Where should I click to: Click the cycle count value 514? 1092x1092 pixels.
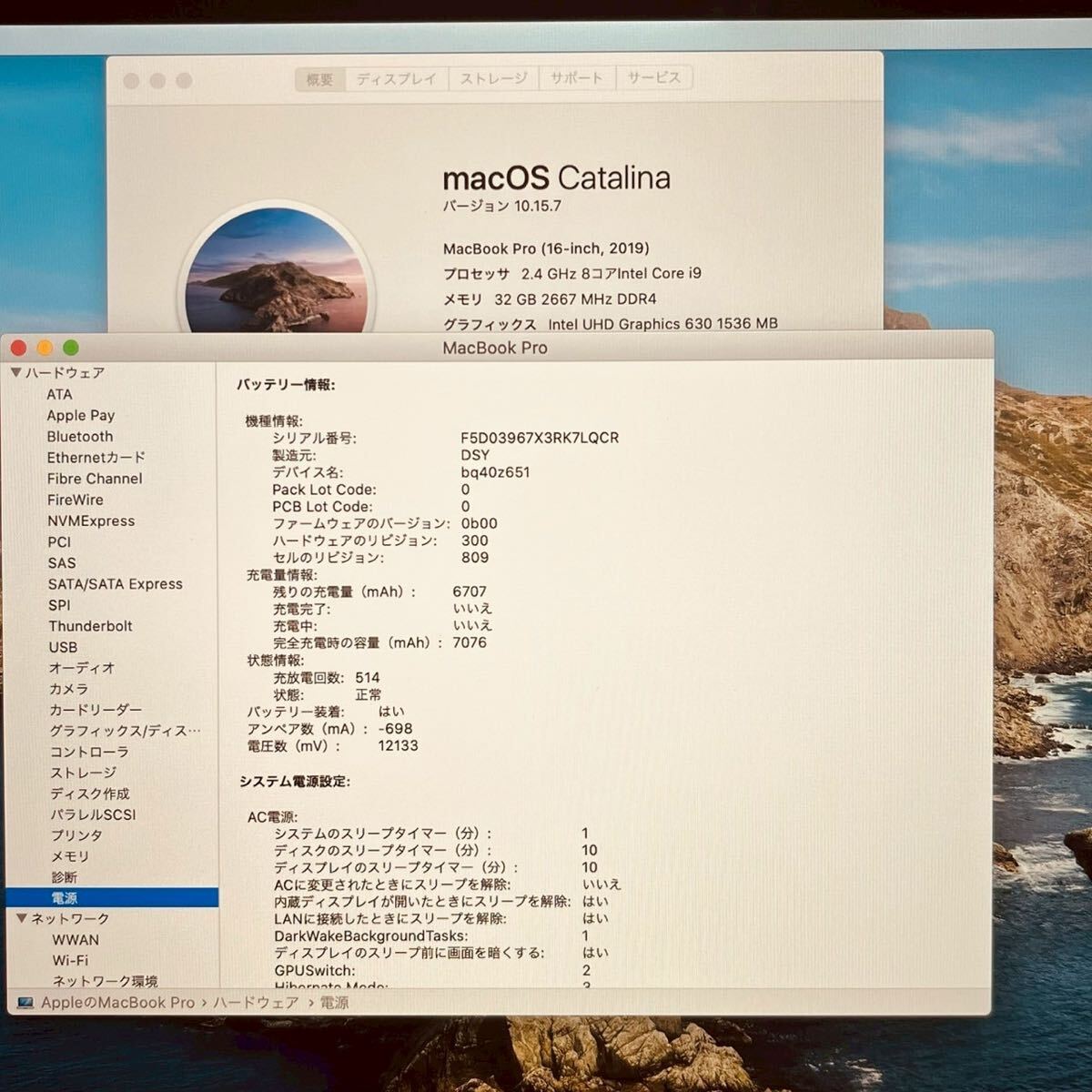368,677
